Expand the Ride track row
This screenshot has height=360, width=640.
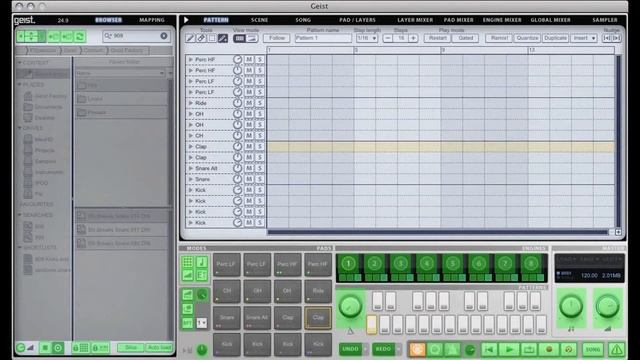pyautogui.click(x=191, y=103)
